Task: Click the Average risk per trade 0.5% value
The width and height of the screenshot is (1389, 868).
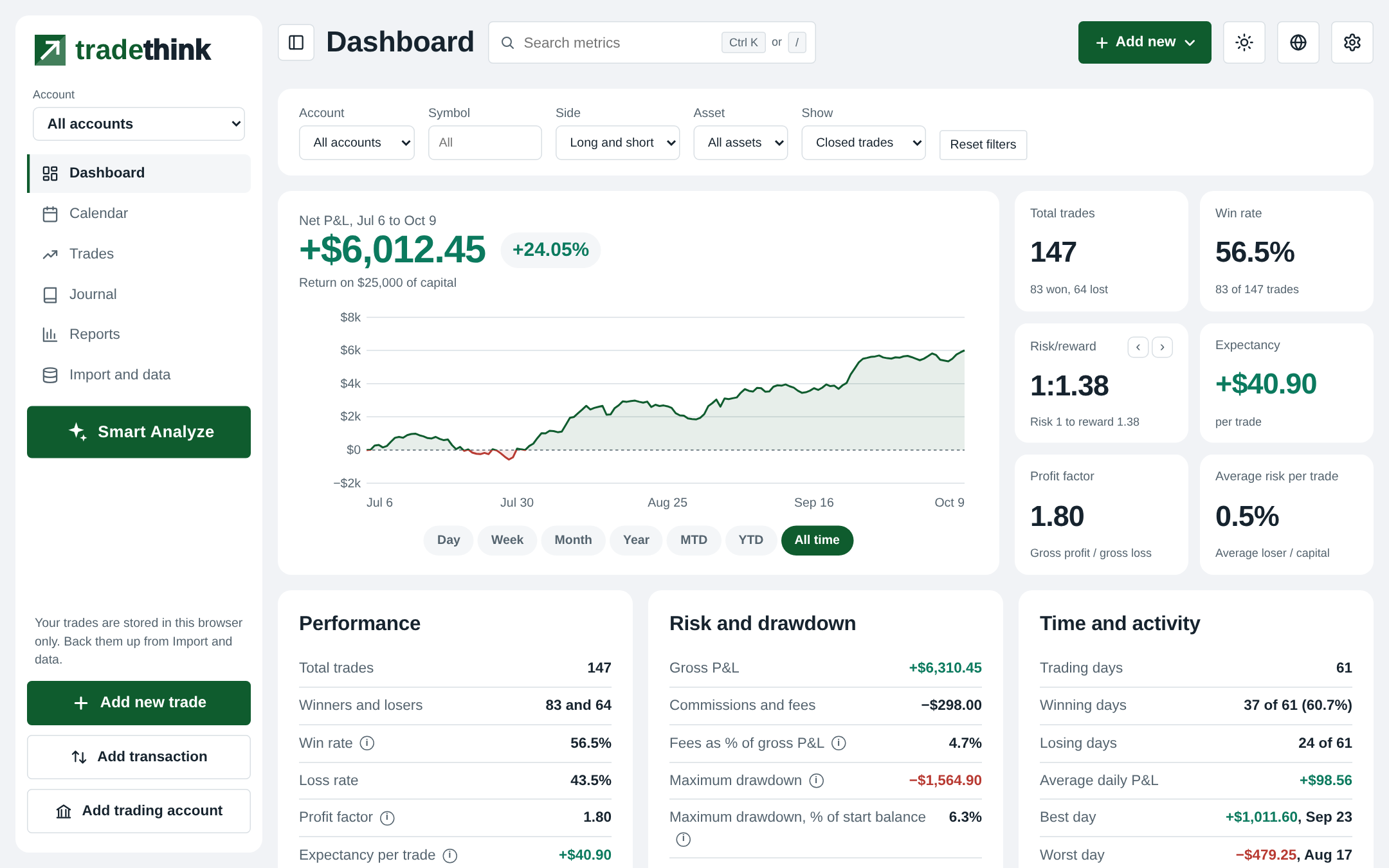Action: [1247, 516]
